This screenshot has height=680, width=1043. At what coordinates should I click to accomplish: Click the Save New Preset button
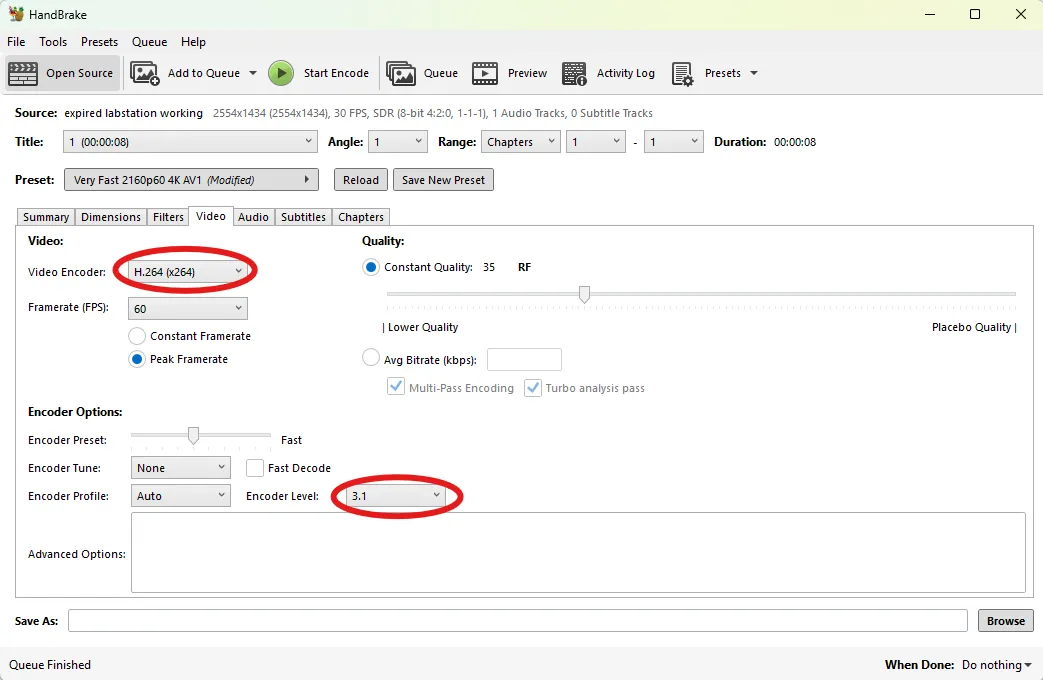click(443, 180)
